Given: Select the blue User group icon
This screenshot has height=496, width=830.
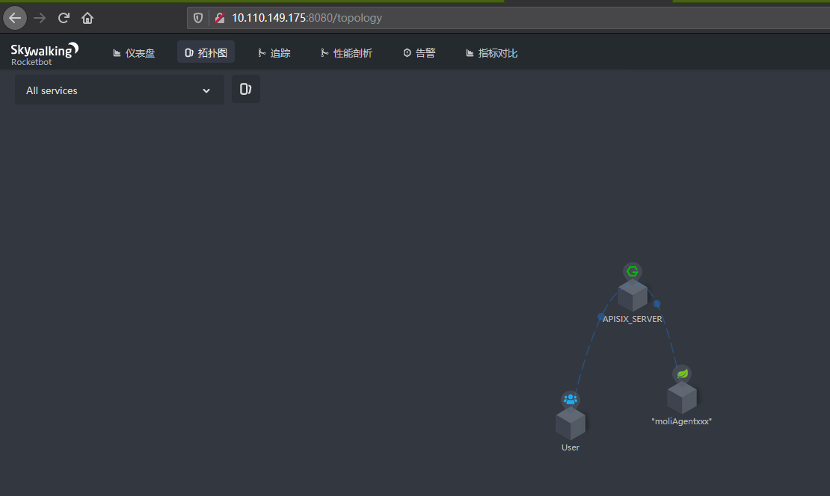Looking at the screenshot, I should (570, 399).
